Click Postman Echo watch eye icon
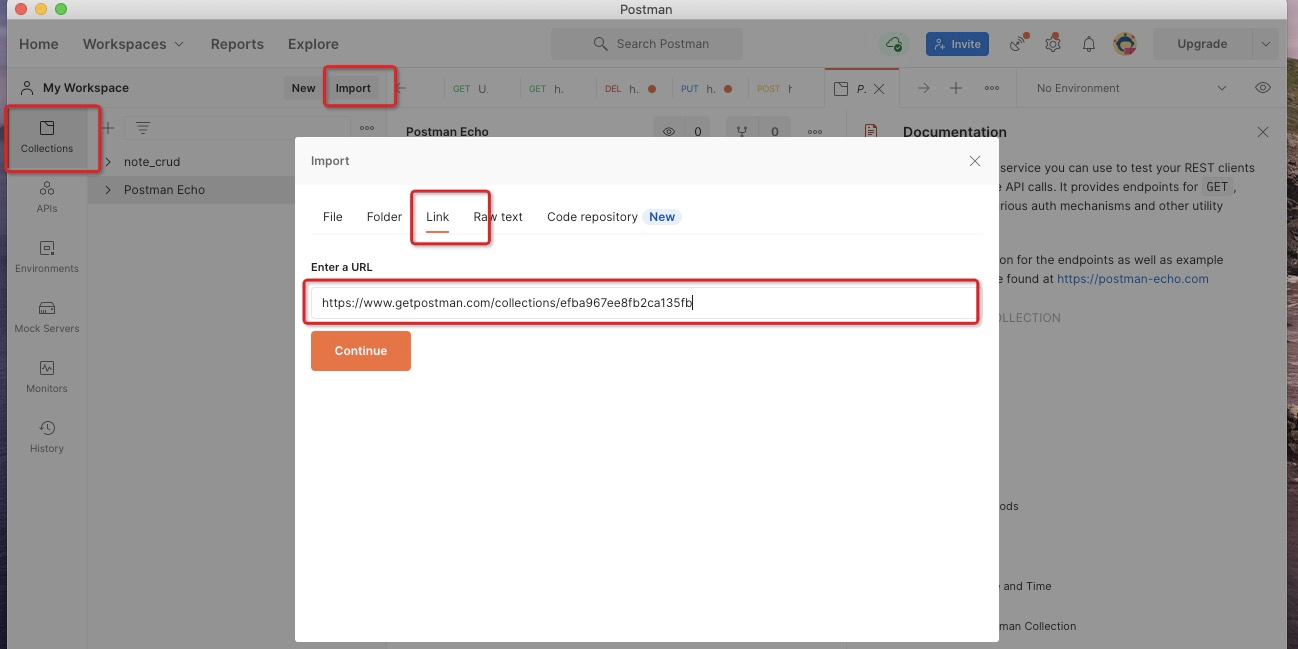1298x649 pixels. click(669, 131)
